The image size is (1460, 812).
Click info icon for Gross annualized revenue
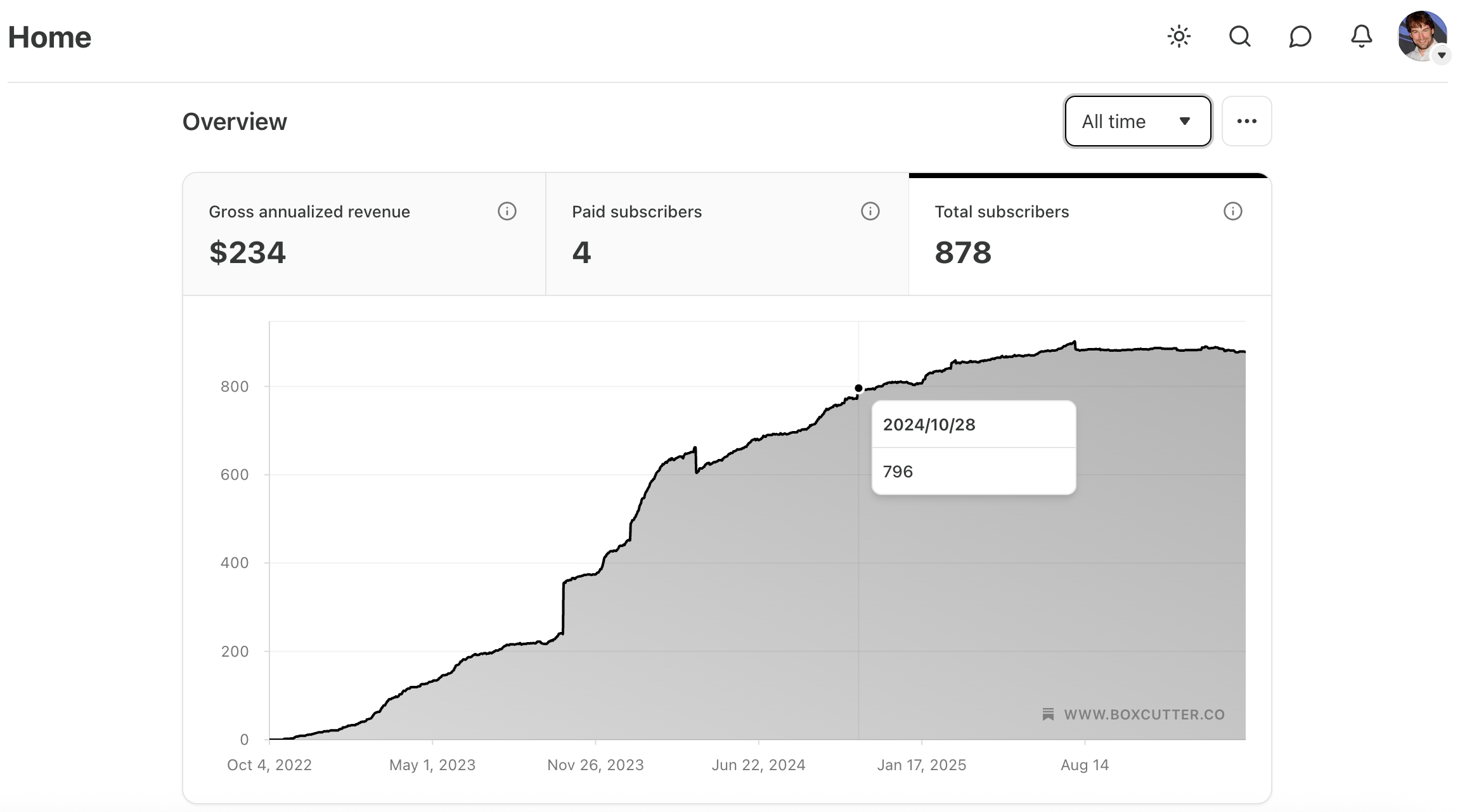point(507,211)
